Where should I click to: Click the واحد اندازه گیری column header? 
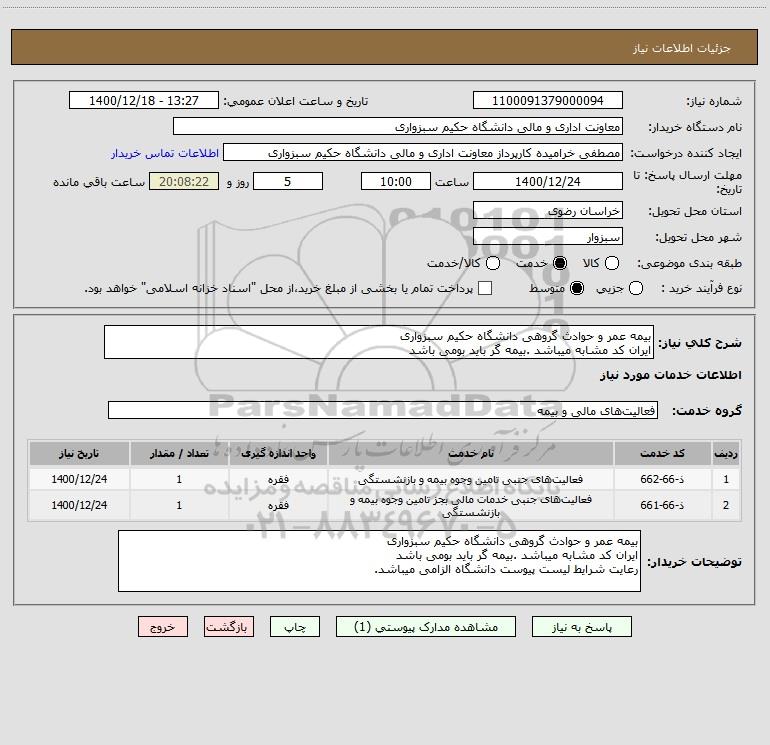coord(278,453)
